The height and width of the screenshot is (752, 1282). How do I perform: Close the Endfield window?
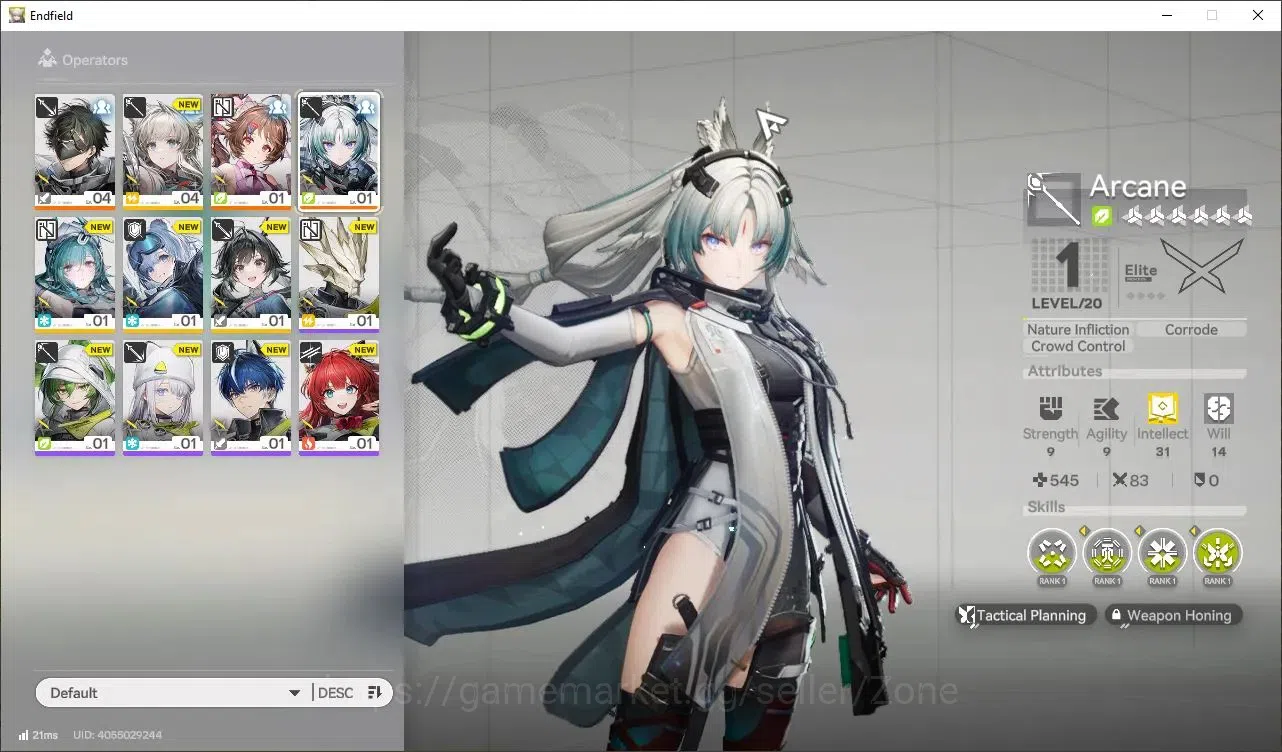point(1258,15)
